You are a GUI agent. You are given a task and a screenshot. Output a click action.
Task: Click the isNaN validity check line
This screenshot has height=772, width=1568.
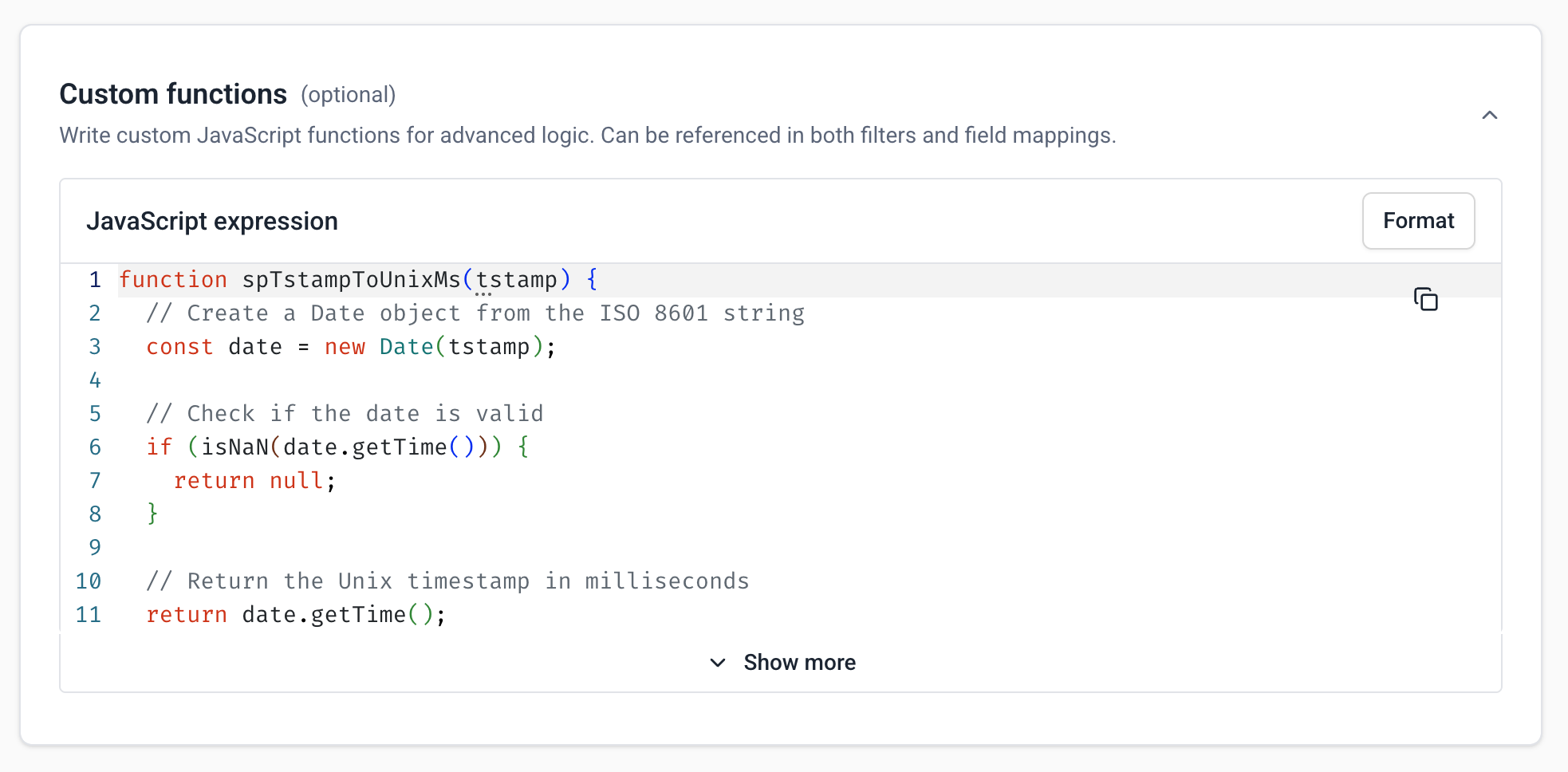[335, 447]
